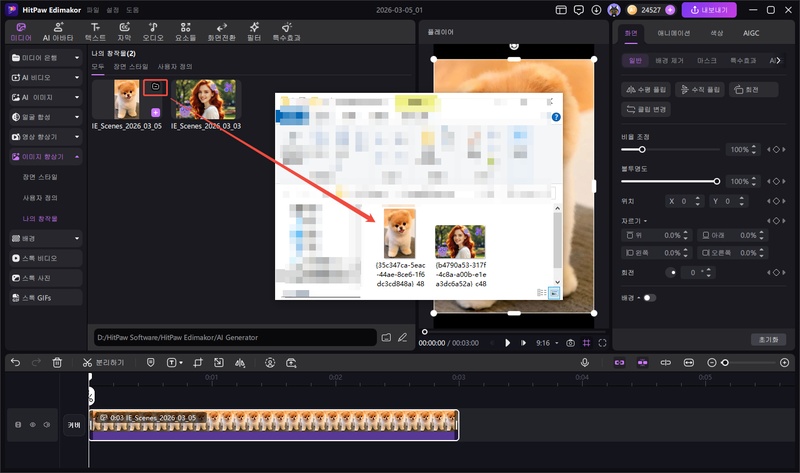Toggle track visibility eye icon

click(32, 424)
